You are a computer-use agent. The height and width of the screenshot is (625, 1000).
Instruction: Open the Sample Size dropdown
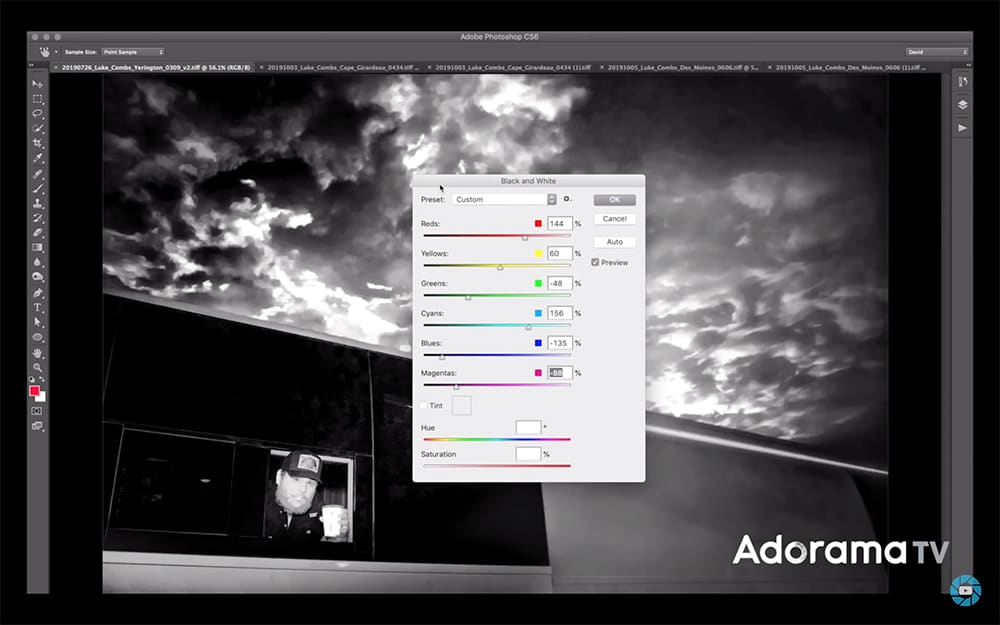(132, 51)
